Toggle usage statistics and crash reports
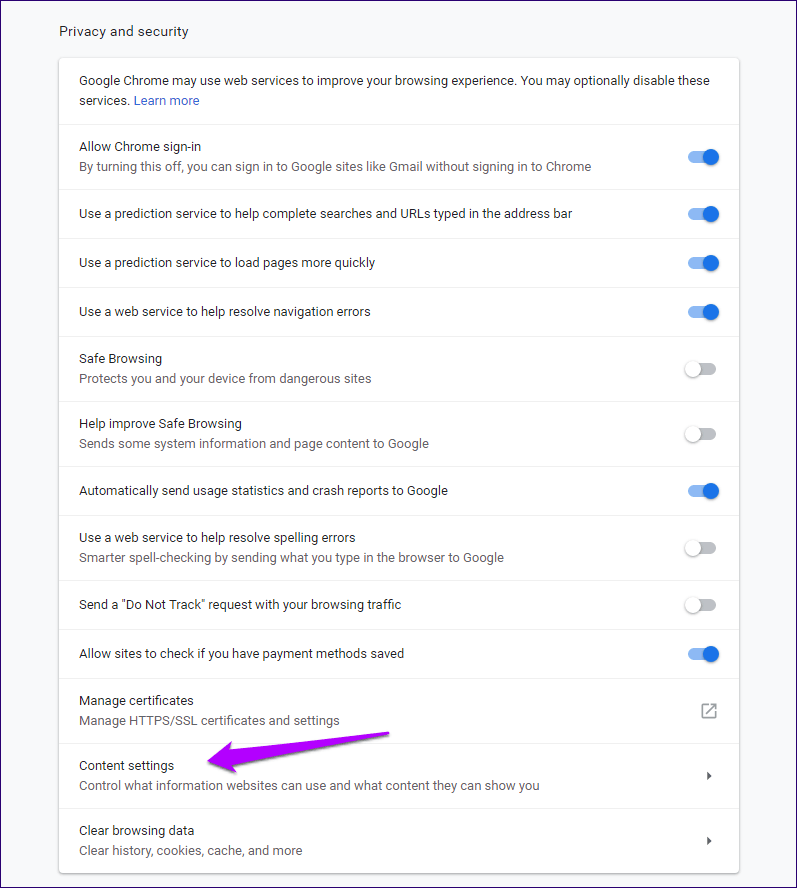797x888 pixels. point(703,491)
